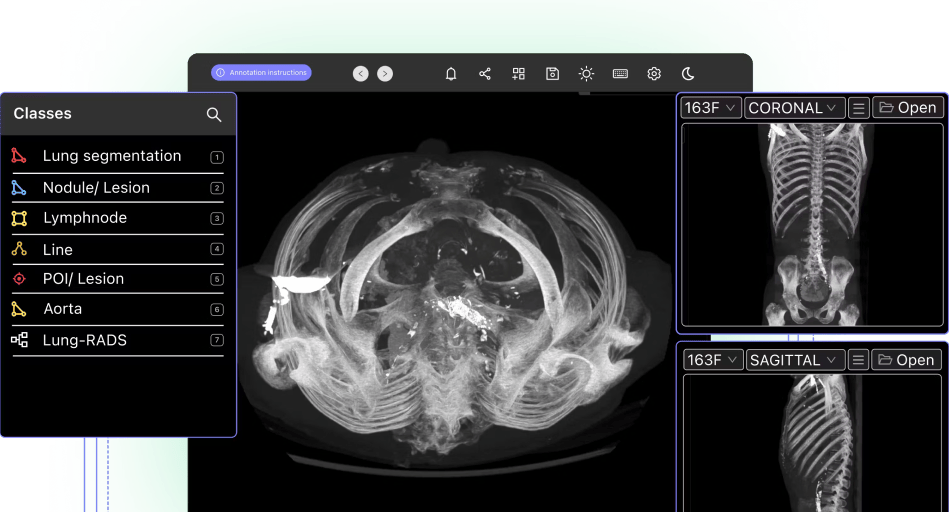The image size is (949, 512).
Task: Adjust brightness with sun icon
Action: [x=586, y=74]
